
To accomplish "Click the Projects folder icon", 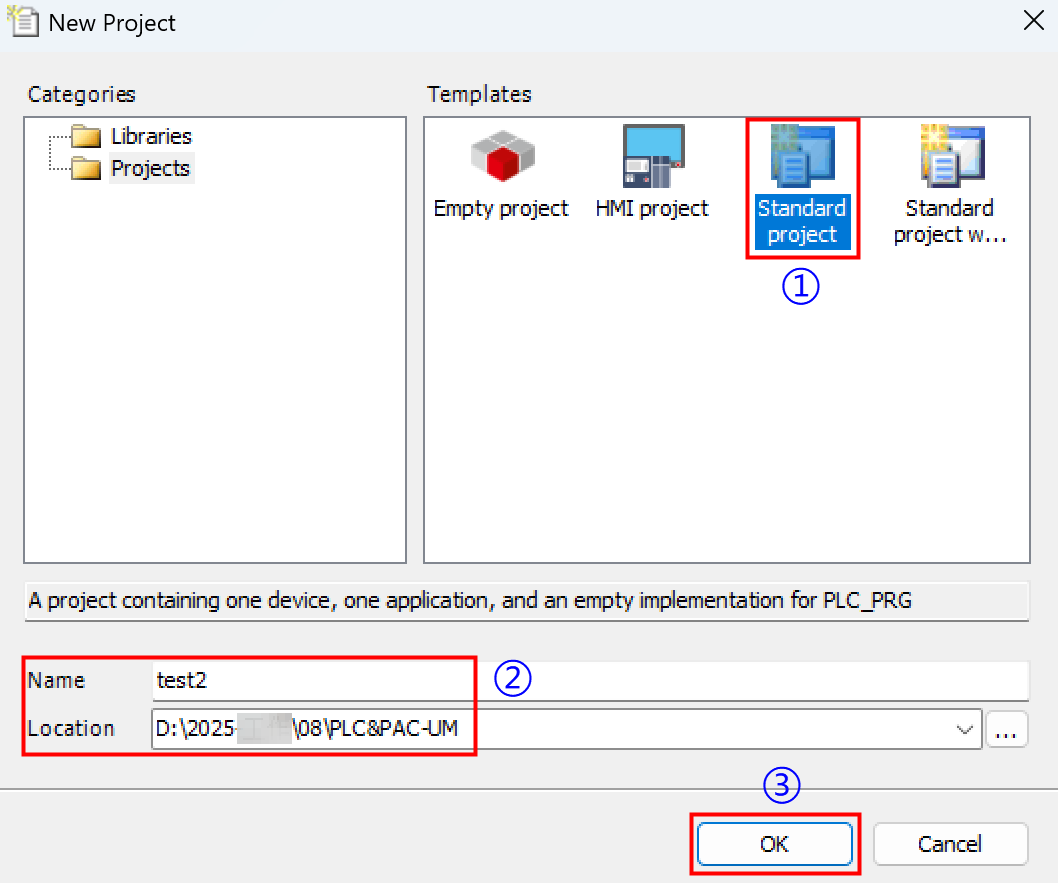I will coord(87,169).
